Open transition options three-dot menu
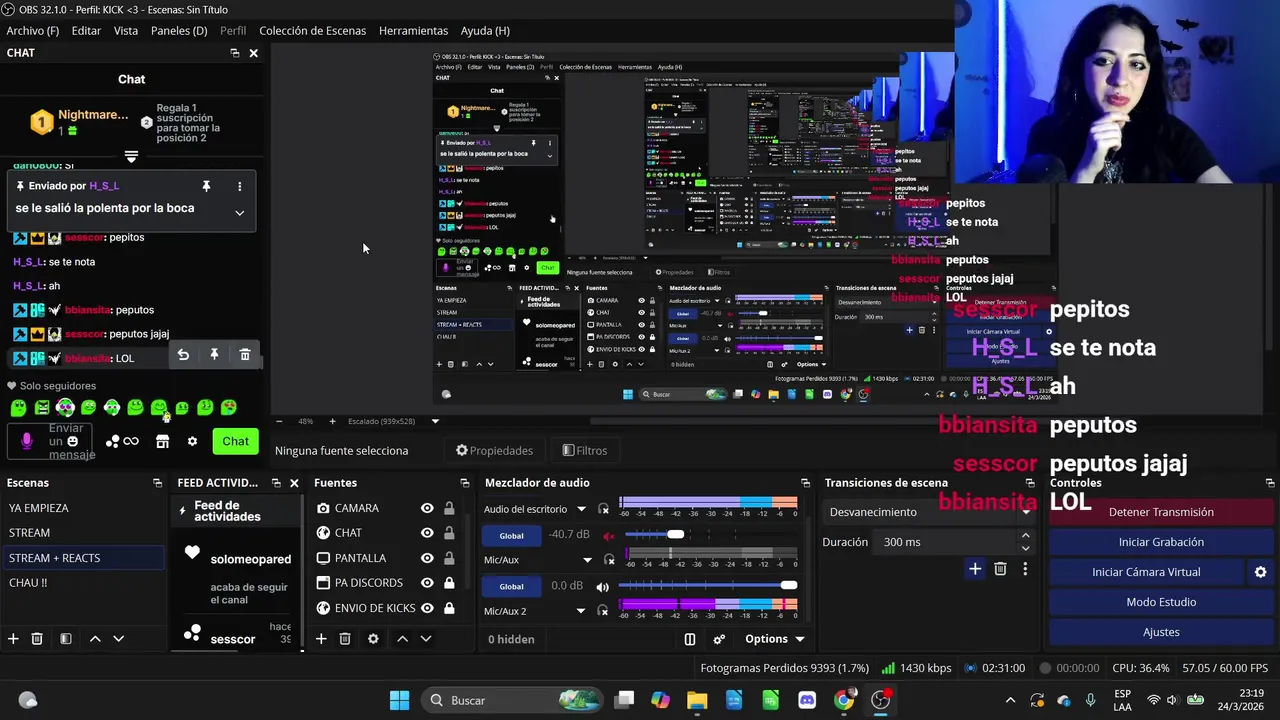This screenshot has width=1280, height=720. tap(1025, 569)
